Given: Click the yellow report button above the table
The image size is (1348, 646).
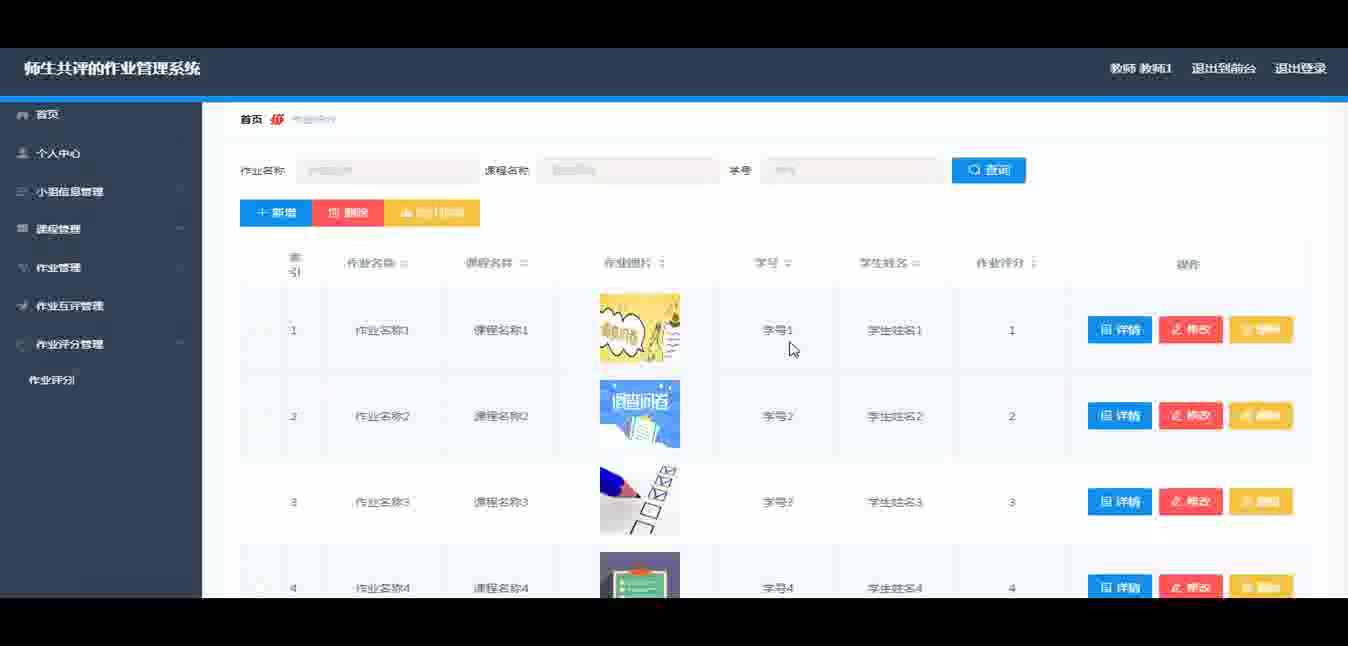Looking at the screenshot, I should pos(432,213).
